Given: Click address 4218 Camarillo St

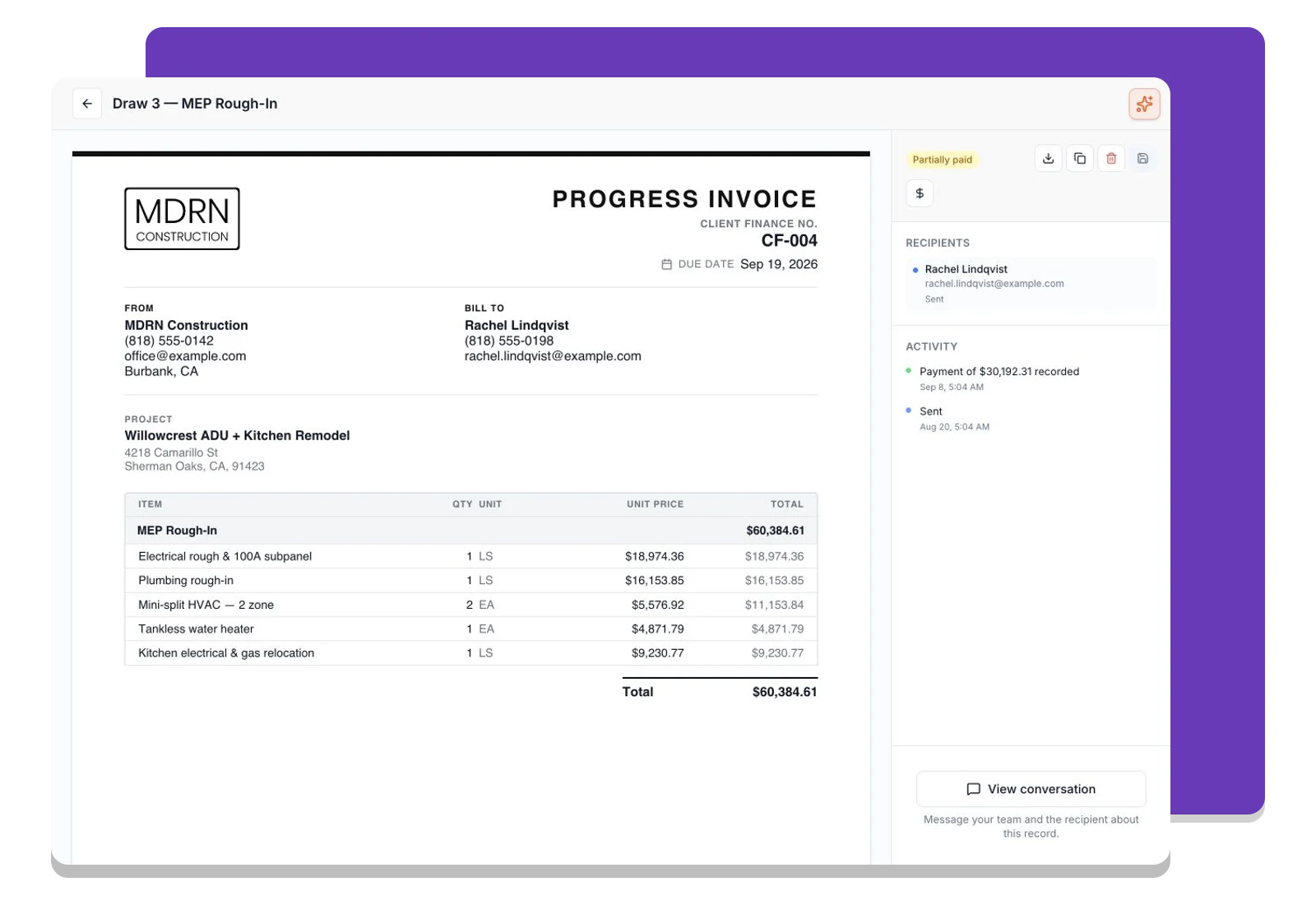Looking at the screenshot, I should coord(171,452).
